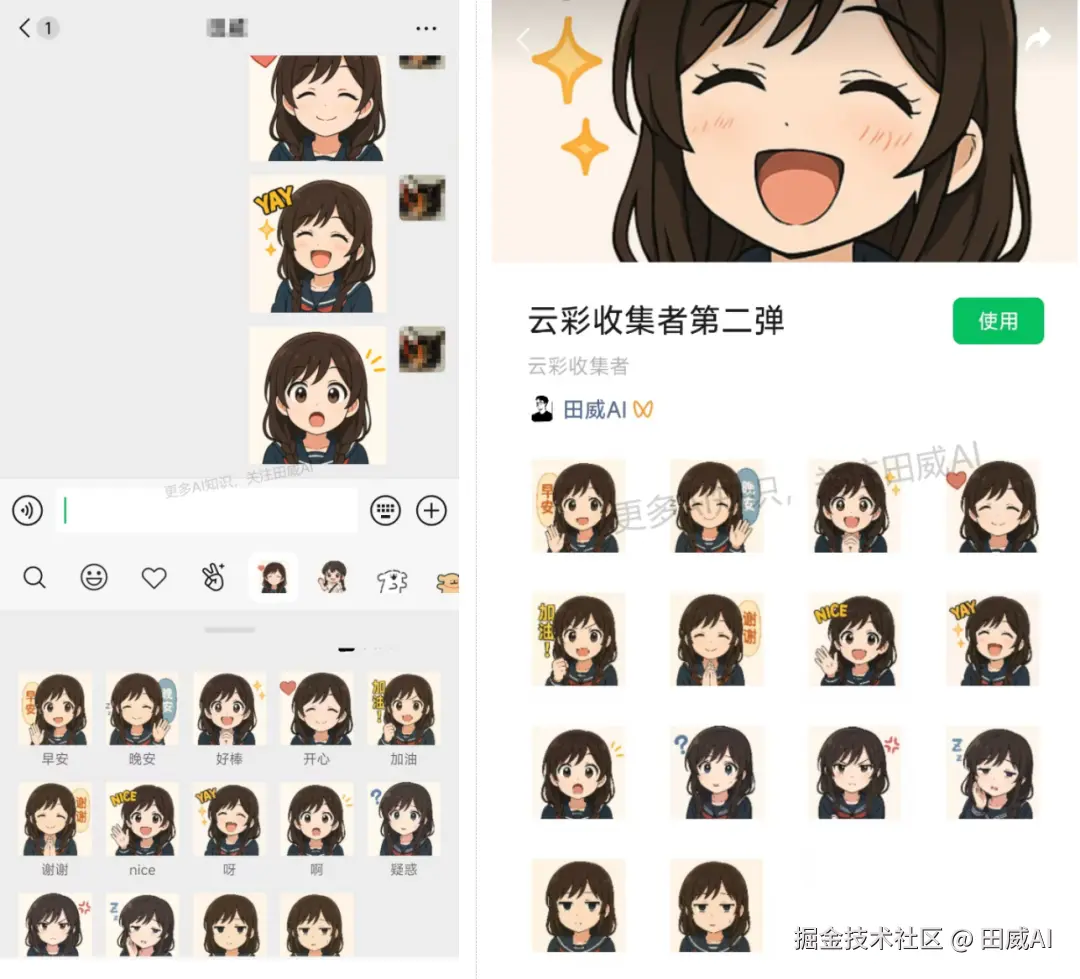Send the 谢谢 sticker from the panel
Viewport: 1080px width, 979px height.
(55, 819)
